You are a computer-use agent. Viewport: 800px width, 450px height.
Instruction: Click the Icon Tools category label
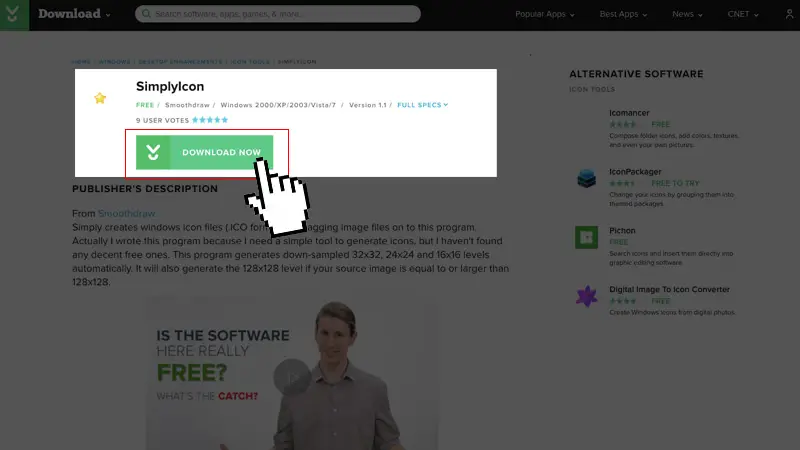pyautogui.click(x=592, y=89)
